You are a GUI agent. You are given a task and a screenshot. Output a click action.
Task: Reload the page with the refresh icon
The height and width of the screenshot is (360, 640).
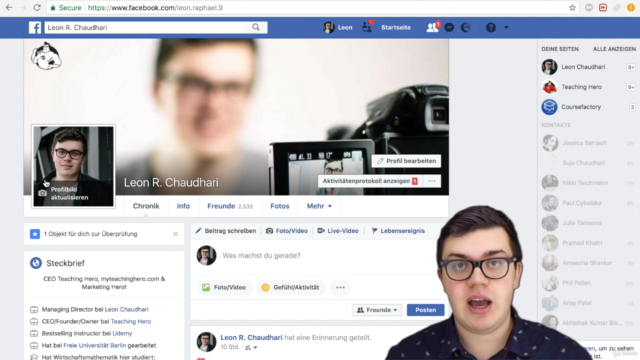click(x=37, y=8)
